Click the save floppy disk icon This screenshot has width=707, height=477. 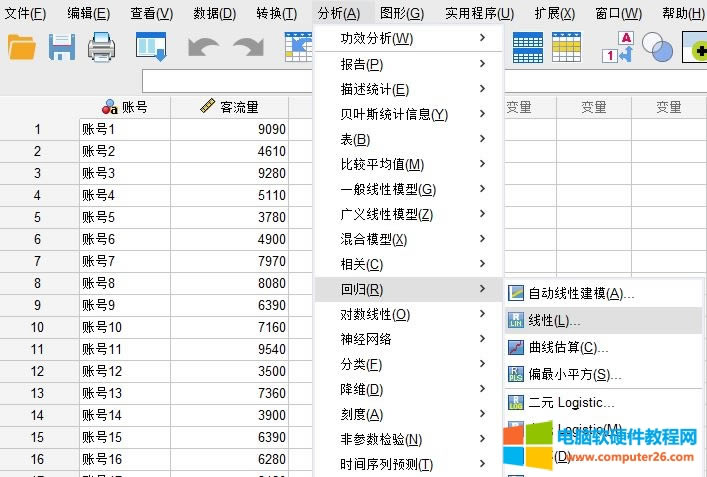pos(62,46)
